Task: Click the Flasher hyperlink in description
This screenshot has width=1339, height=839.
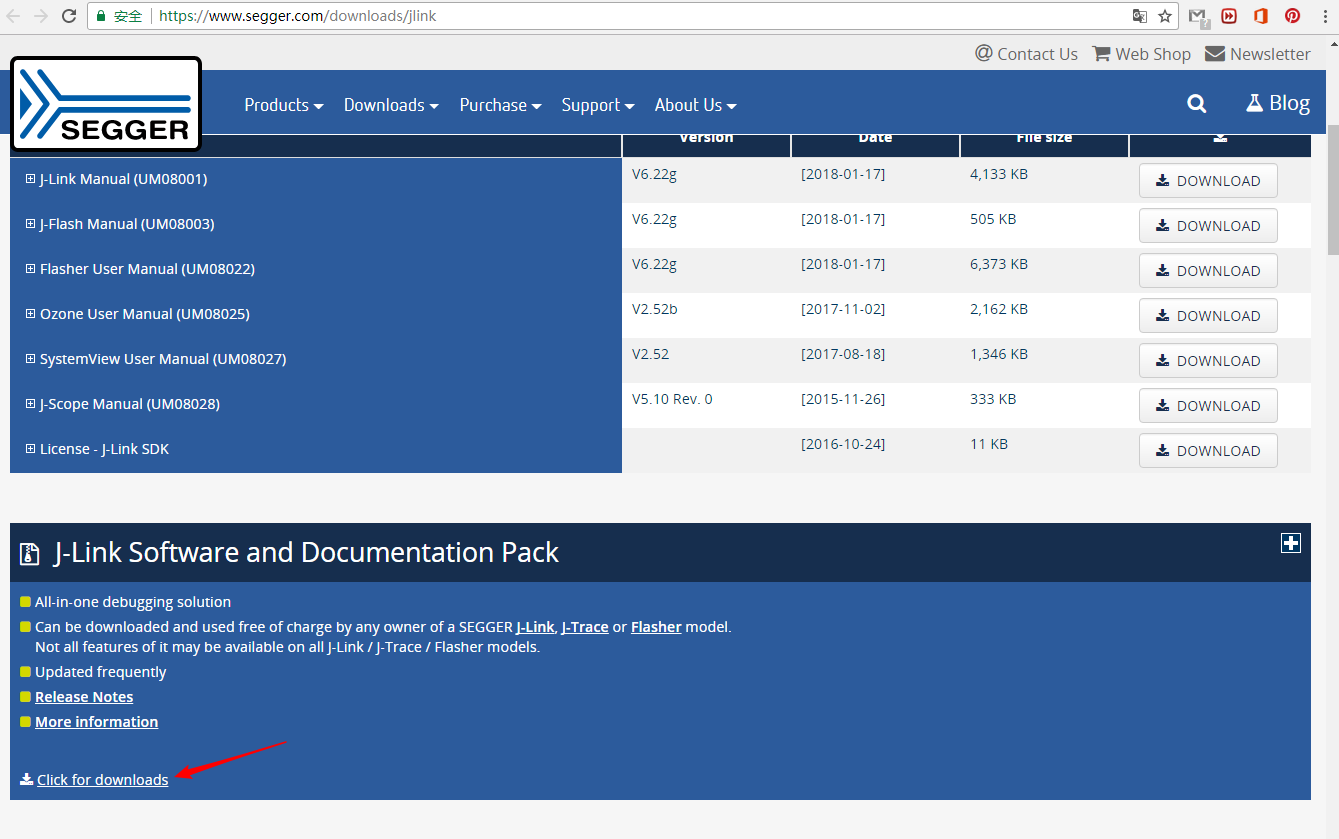Action: (x=656, y=627)
